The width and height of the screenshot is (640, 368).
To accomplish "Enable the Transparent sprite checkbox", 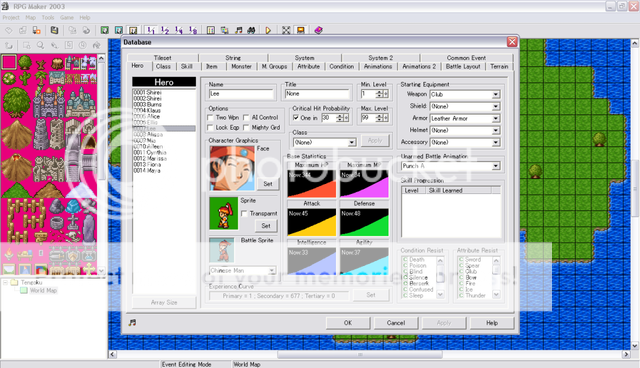I will click(244, 214).
